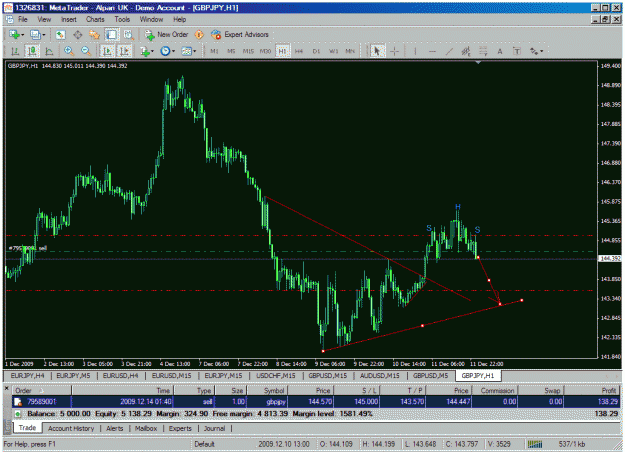Screen dimensions: 625x452
Task: Expand the New Chart dropdown arrow
Action: click(23, 35)
